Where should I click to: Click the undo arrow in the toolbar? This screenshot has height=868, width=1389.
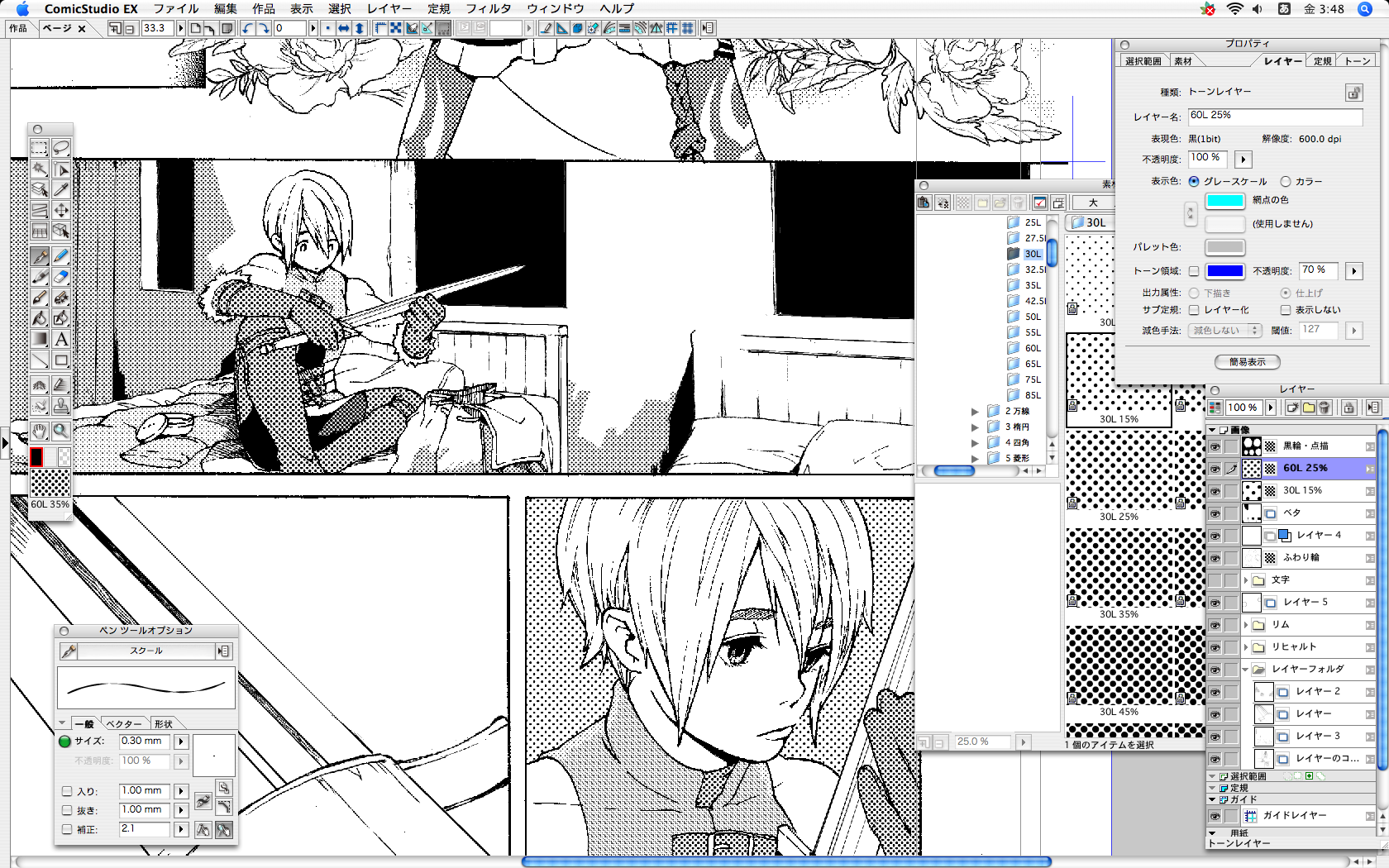pos(247,28)
